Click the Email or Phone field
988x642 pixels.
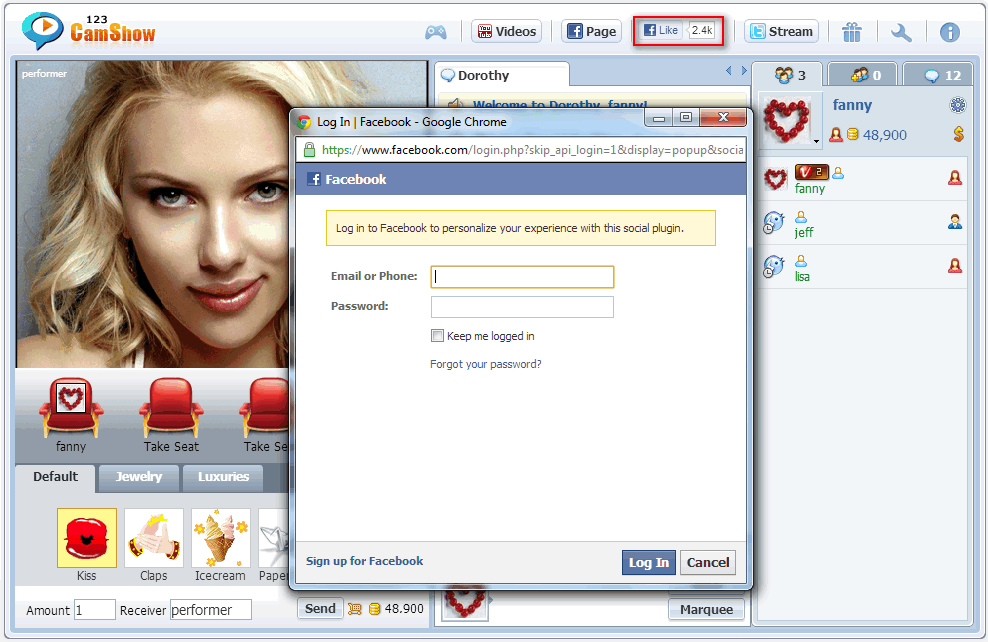522,277
